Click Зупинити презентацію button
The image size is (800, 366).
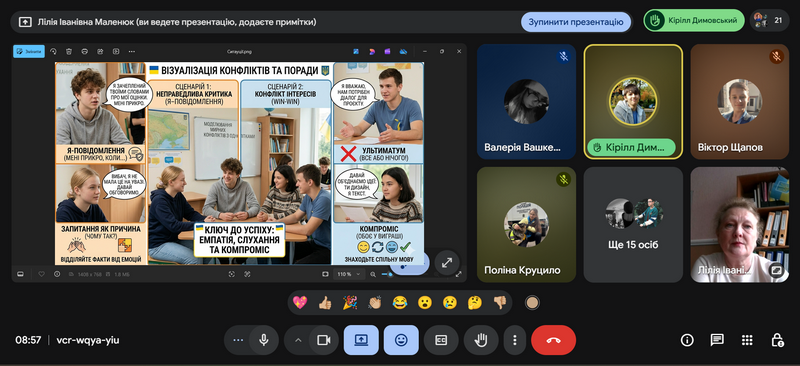576,22
